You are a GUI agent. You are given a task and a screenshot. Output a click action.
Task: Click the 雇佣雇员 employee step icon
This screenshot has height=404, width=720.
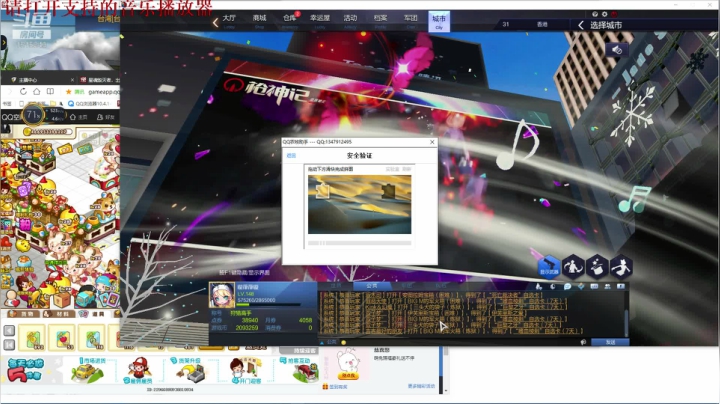(138, 370)
